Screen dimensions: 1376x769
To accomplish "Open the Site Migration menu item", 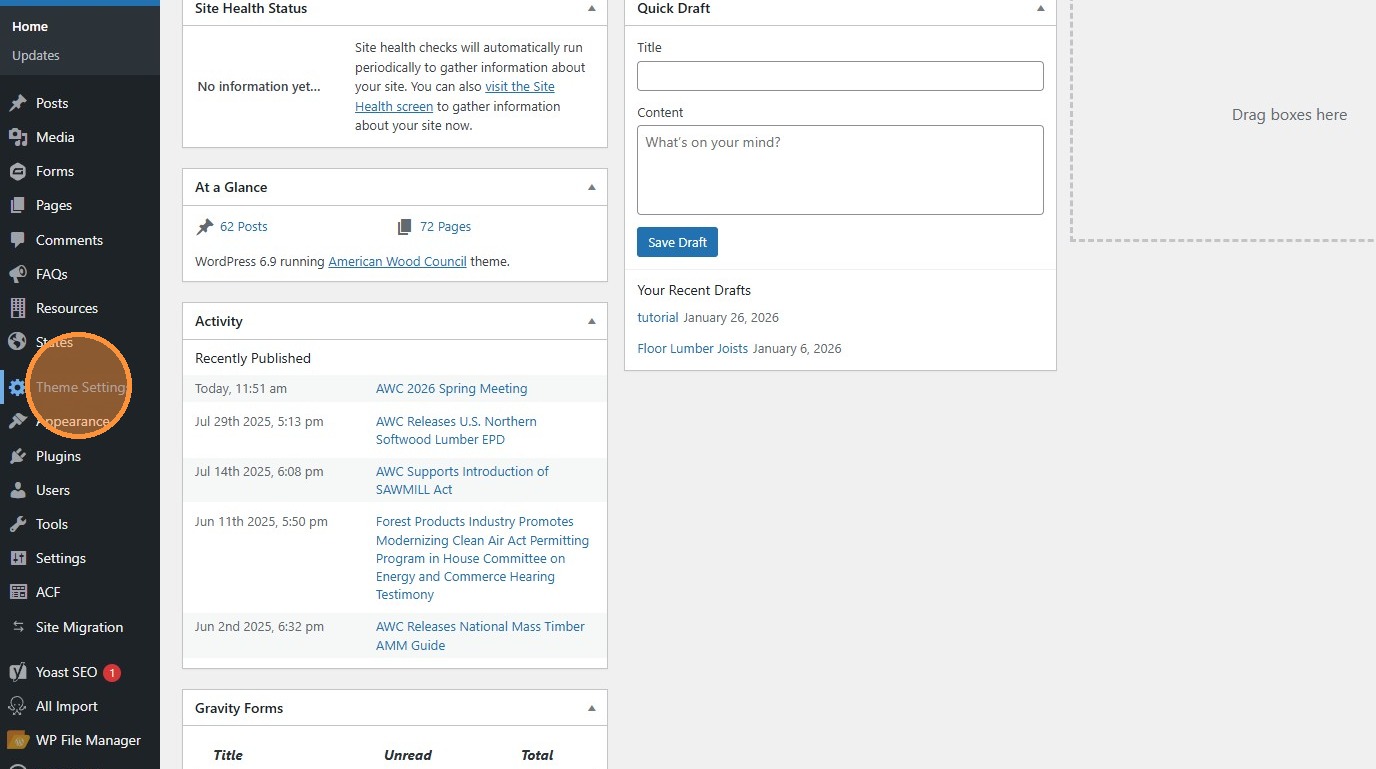I will (79, 627).
